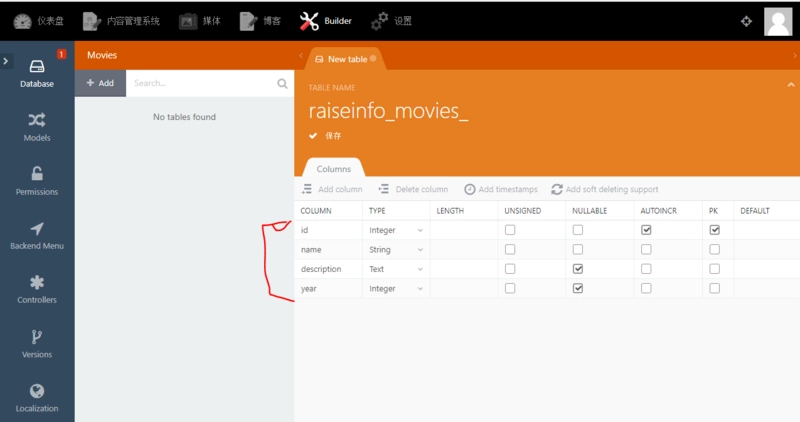Click Add column toolbar button
800x422 pixels.
point(332,189)
